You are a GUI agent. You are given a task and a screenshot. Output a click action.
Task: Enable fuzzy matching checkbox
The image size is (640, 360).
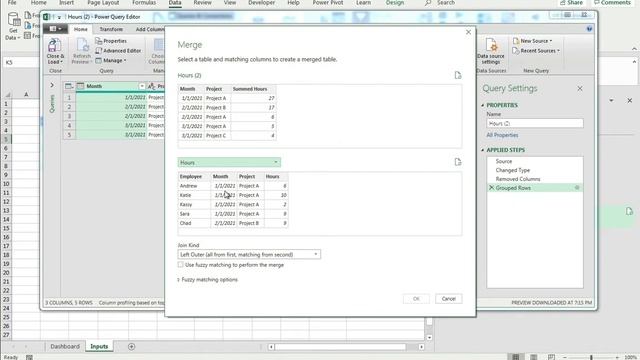point(180,265)
